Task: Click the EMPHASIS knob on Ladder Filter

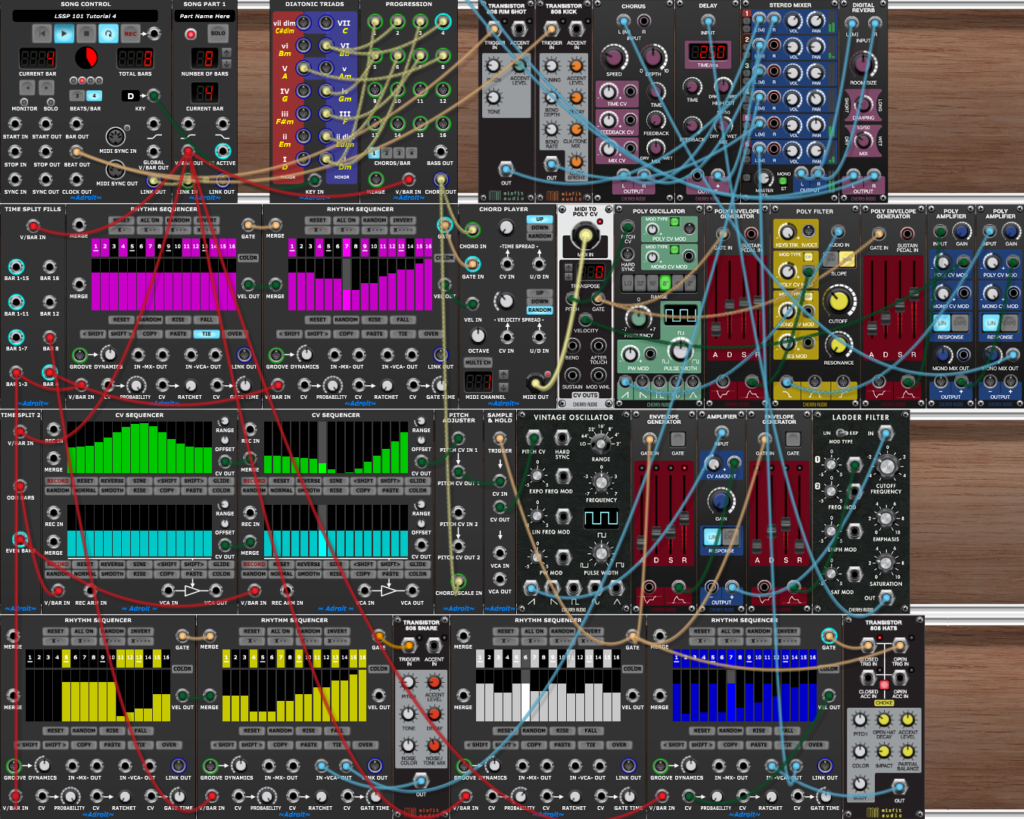Action: [x=886, y=520]
